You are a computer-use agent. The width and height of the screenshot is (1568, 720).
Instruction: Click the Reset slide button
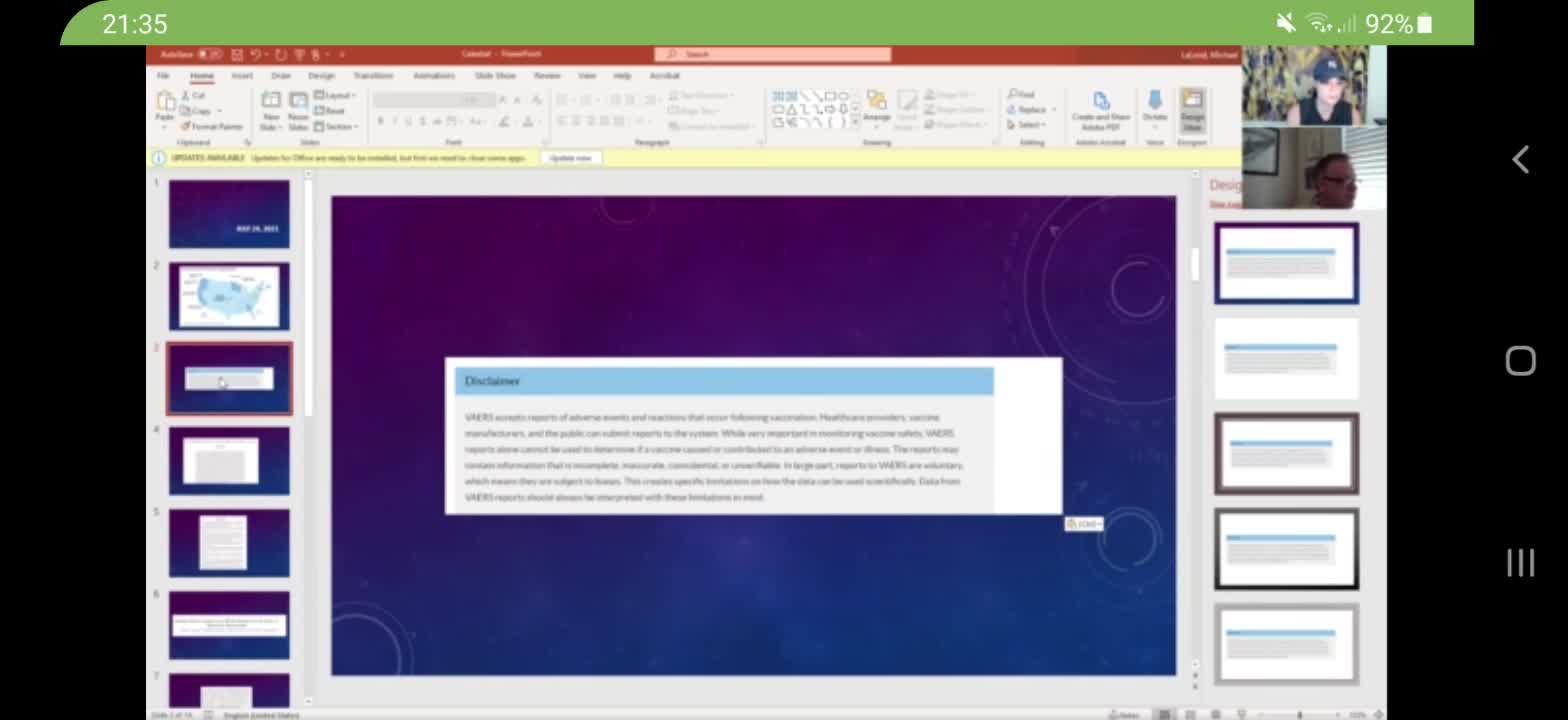click(329, 111)
